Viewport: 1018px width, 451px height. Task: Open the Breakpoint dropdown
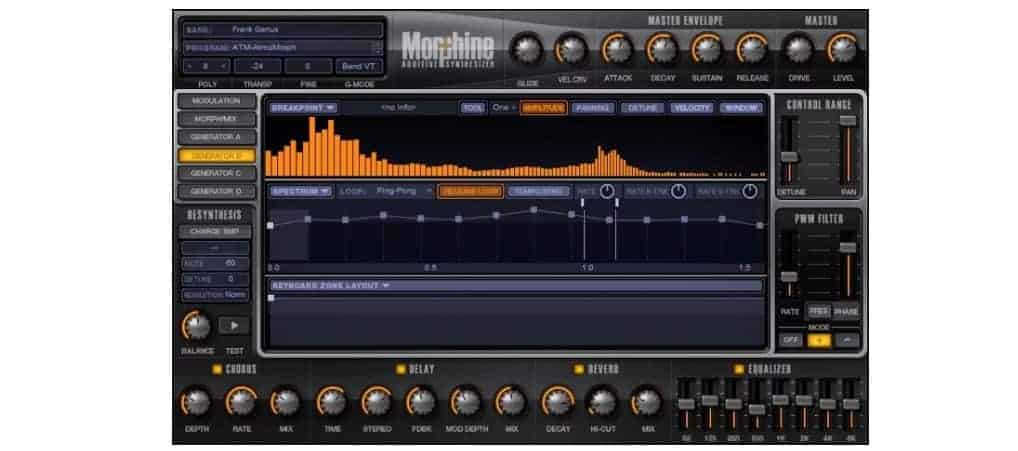(304, 108)
